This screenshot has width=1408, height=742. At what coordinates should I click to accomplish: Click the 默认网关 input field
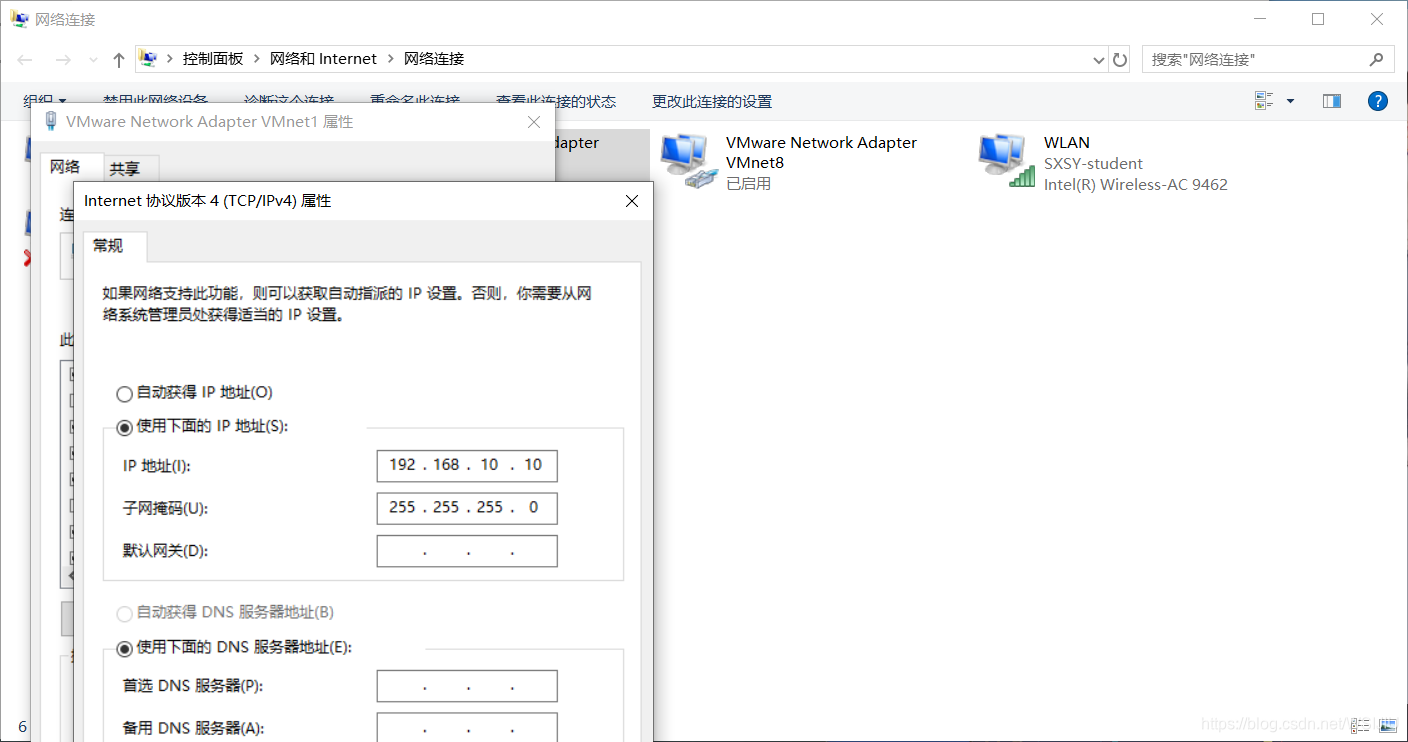point(467,551)
